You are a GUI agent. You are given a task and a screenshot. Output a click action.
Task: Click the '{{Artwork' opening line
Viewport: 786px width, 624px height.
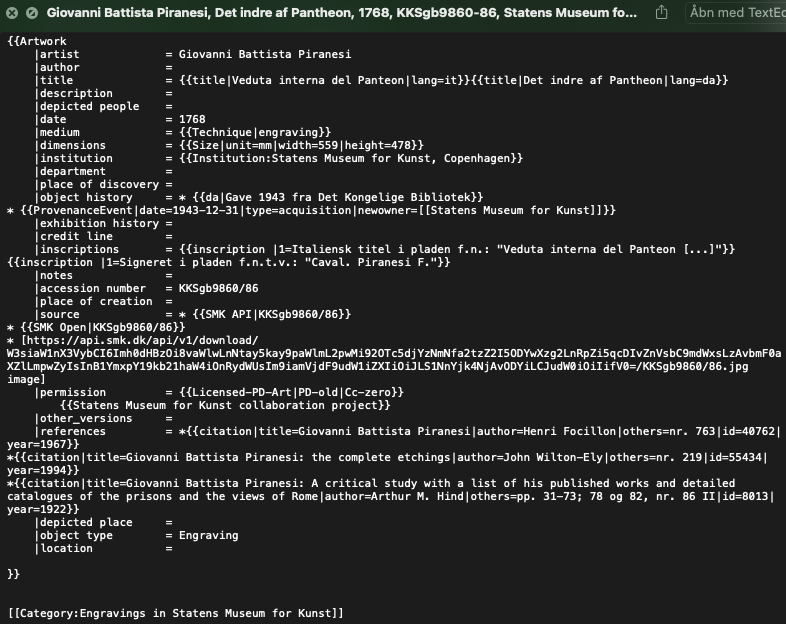tap(37, 41)
